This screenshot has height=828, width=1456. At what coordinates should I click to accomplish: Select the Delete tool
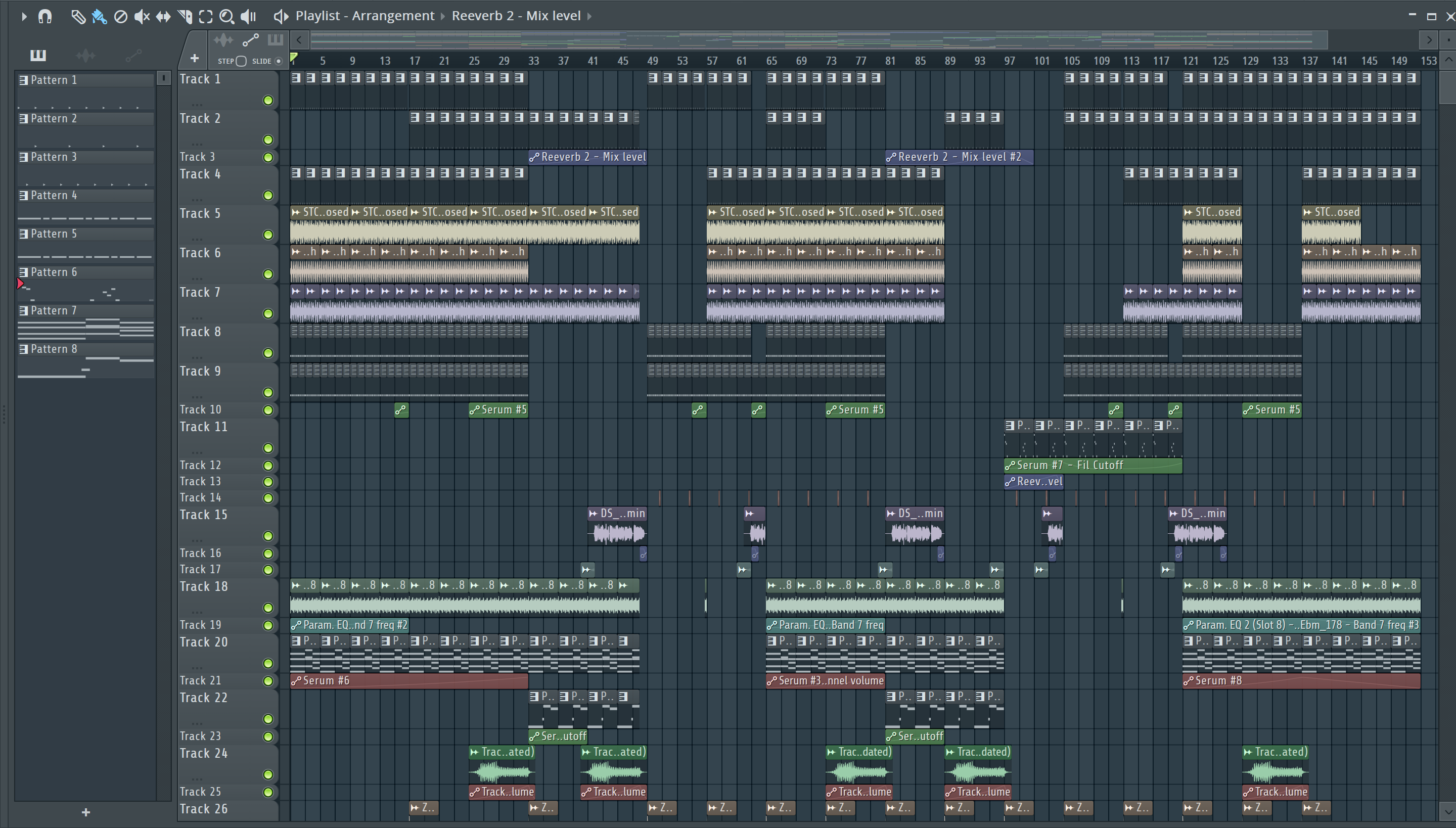point(120,17)
